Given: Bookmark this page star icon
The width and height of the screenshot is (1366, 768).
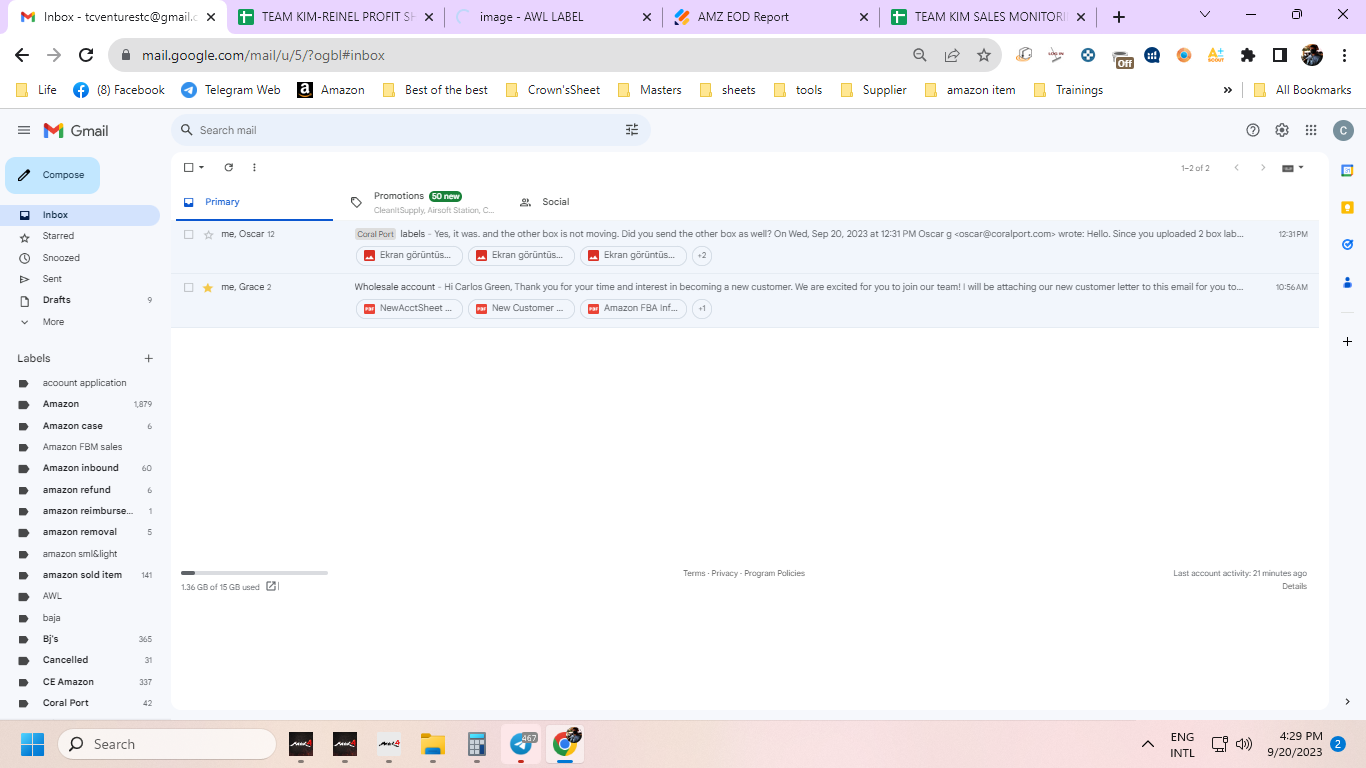Looking at the screenshot, I should [x=984, y=55].
